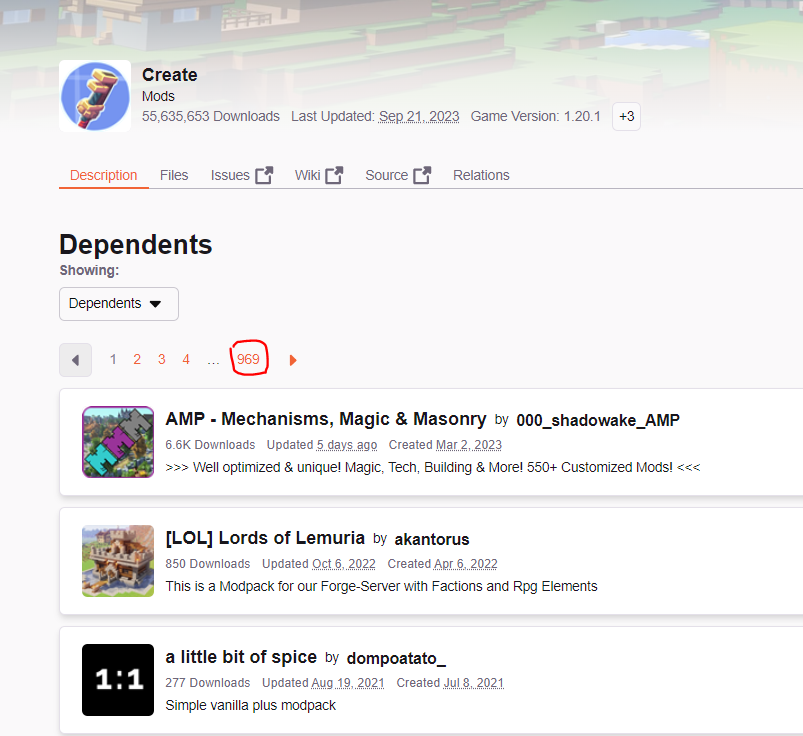The image size is (803, 736).
Task: Open the AMP modpack thumbnail
Action: 118,442
